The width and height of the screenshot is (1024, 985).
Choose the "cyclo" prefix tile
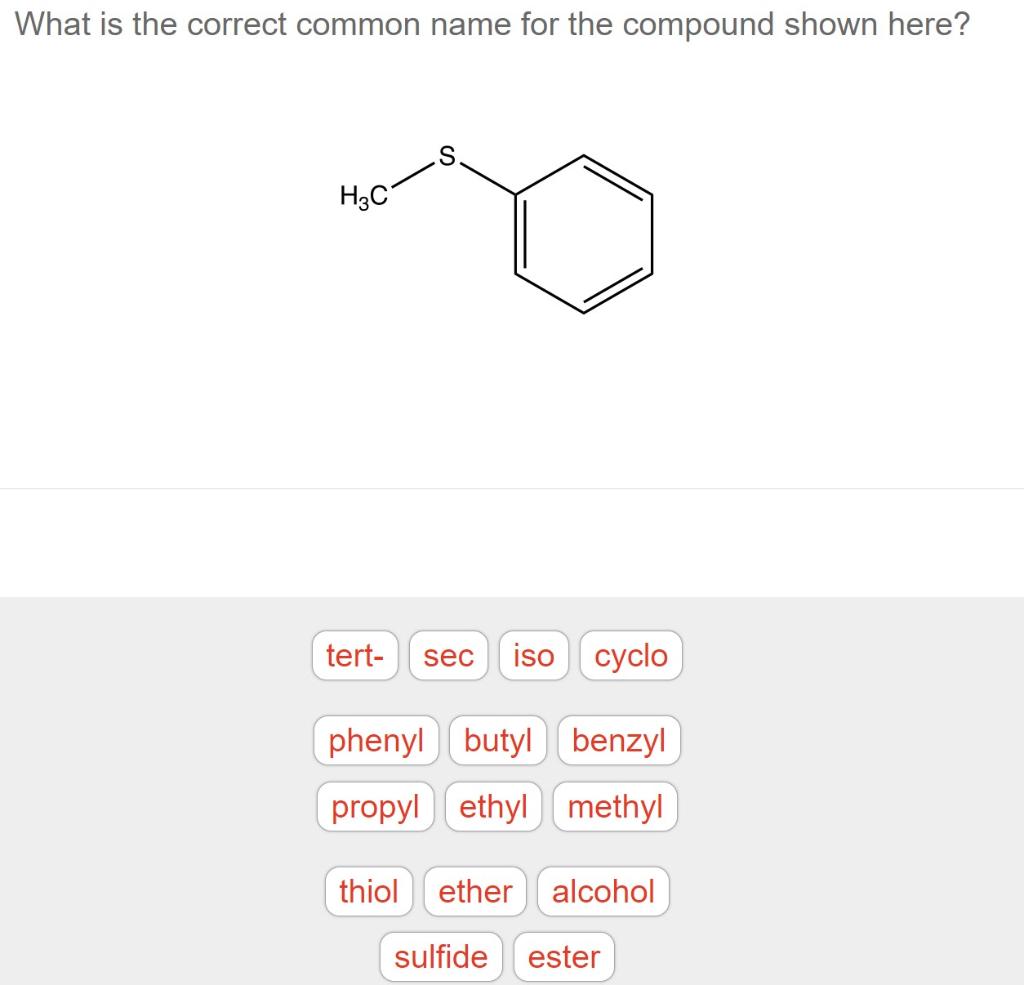pyautogui.click(x=630, y=656)
